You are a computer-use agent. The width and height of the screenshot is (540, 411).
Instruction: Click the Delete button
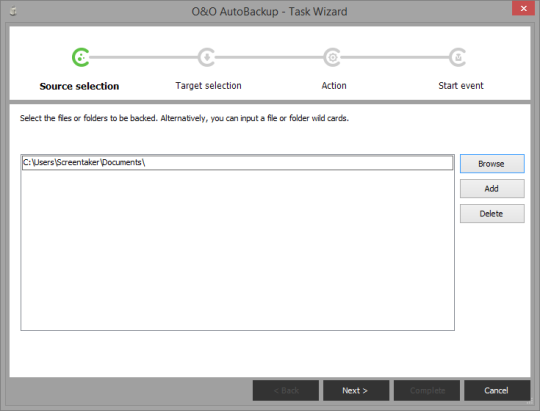pyautogui.click(x=492, y=214)
